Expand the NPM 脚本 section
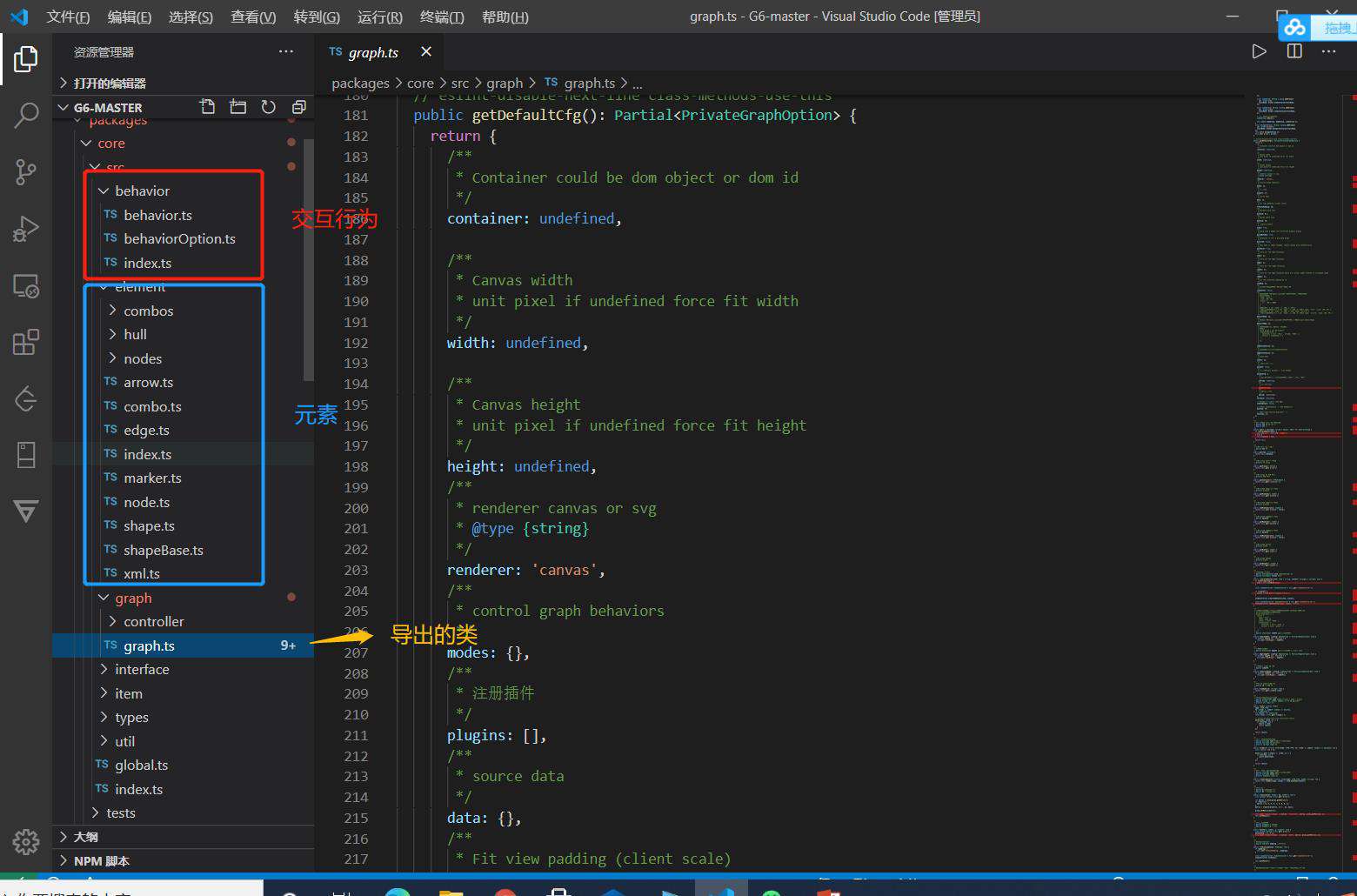Viewport: 1357px width, 896px height. pos(183,860)
